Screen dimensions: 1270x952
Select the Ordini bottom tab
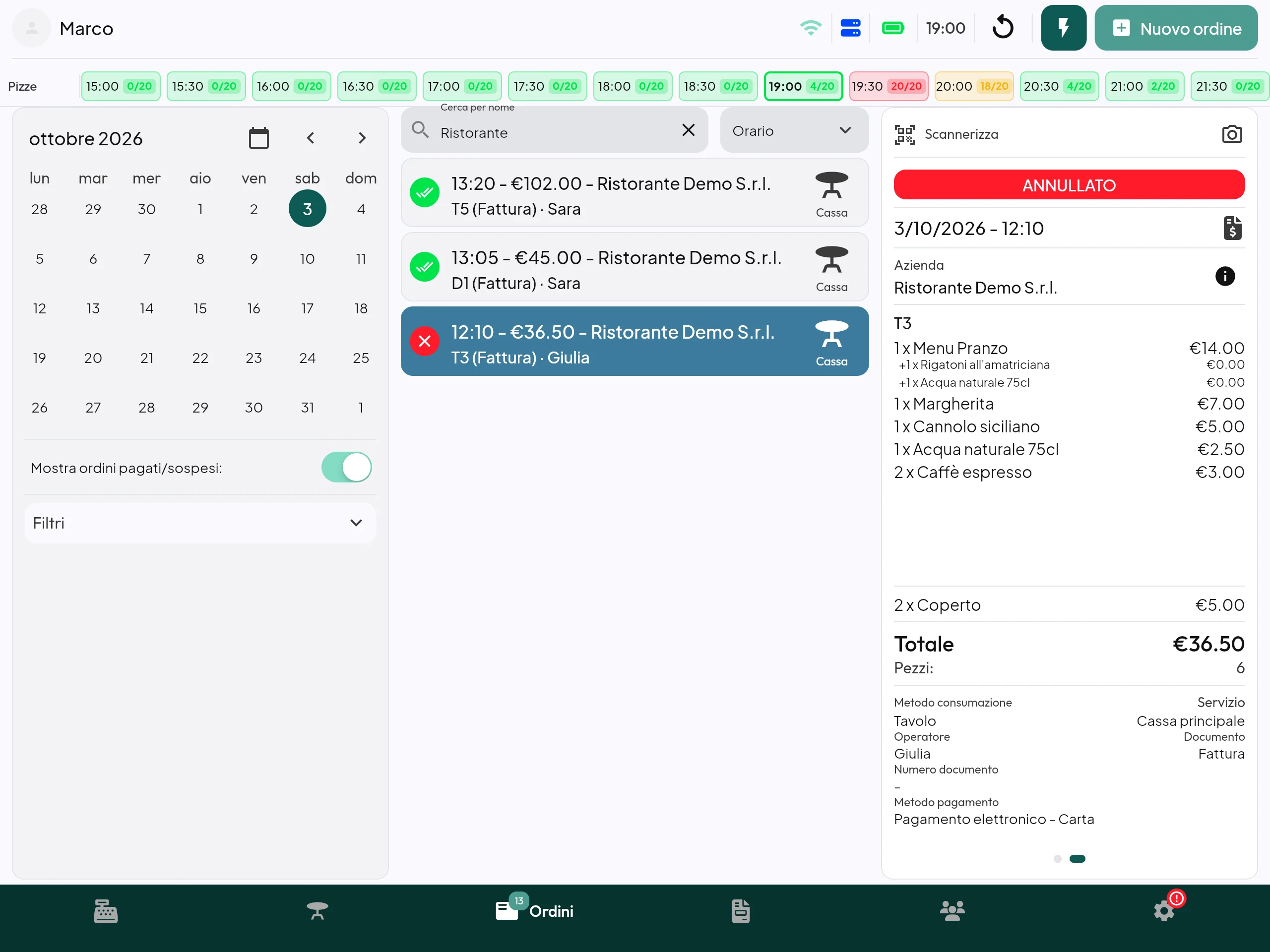tap(534, 911)
